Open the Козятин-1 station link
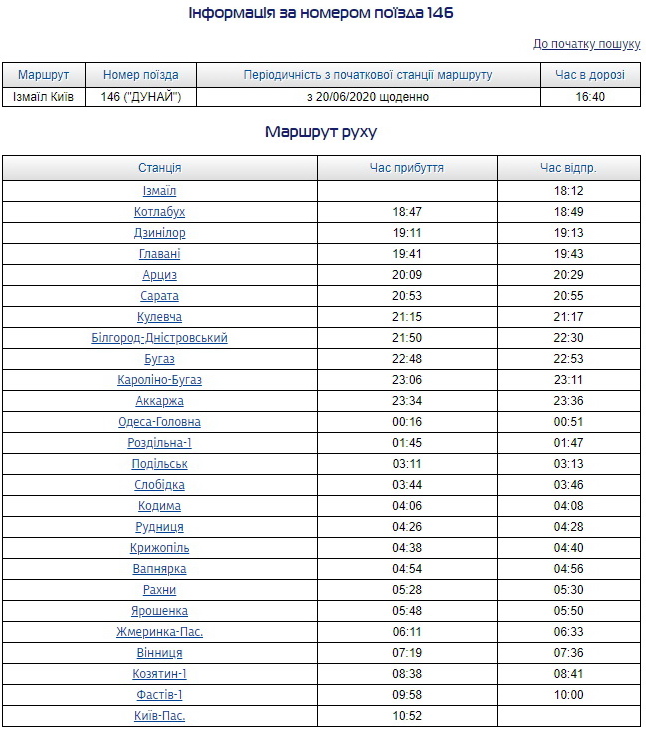Image resolution: width=646 pixels, height=733 pixels. coord(160,674)
